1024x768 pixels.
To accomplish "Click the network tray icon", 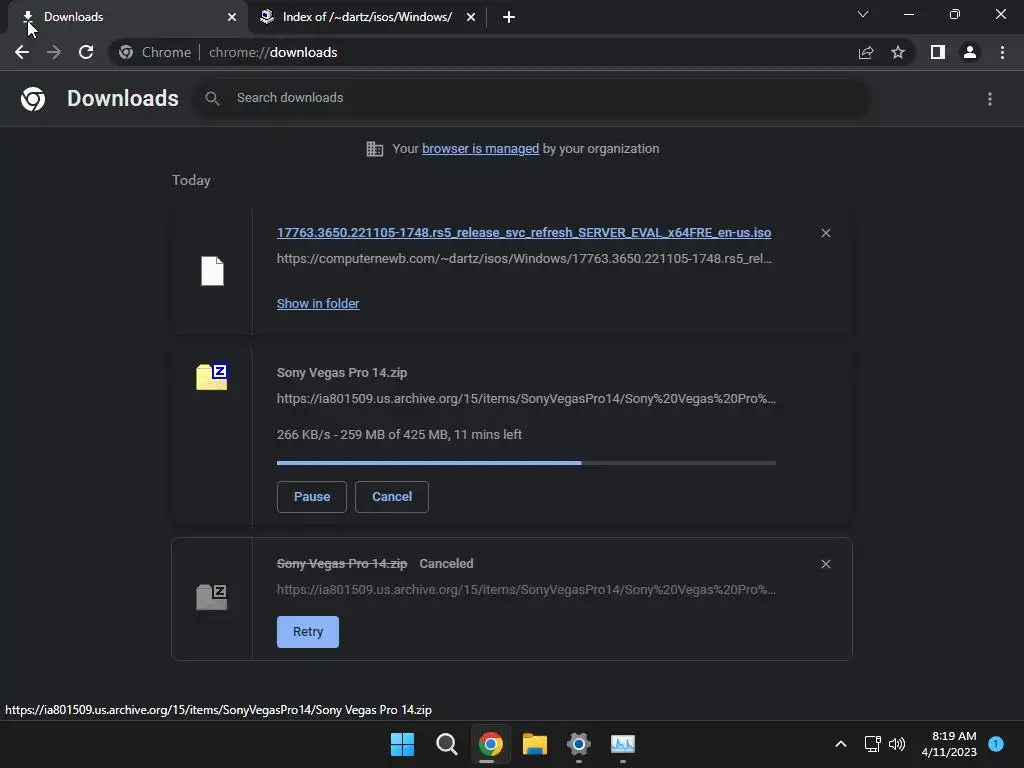I will [872, 744].
